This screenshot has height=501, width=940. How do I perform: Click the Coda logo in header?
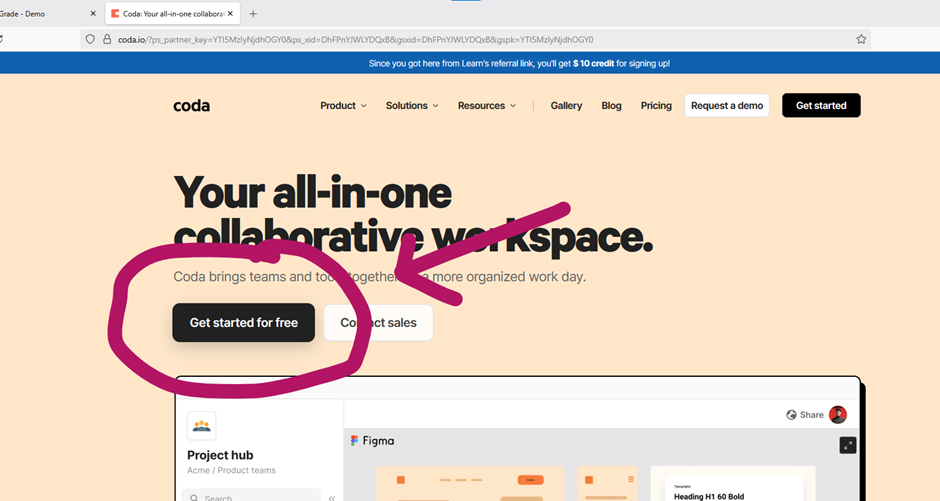pos(191,105)
